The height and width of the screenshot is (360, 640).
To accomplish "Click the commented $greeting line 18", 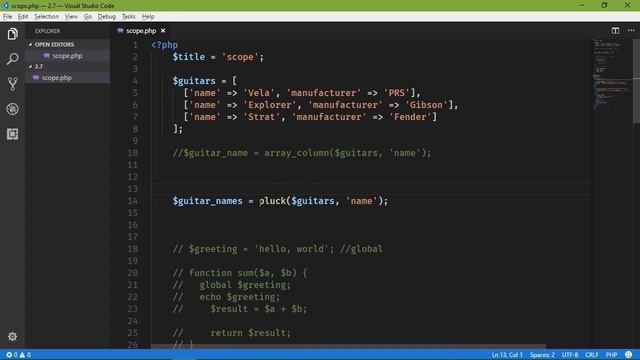I will pyautogui.click(x=278, y=249).
